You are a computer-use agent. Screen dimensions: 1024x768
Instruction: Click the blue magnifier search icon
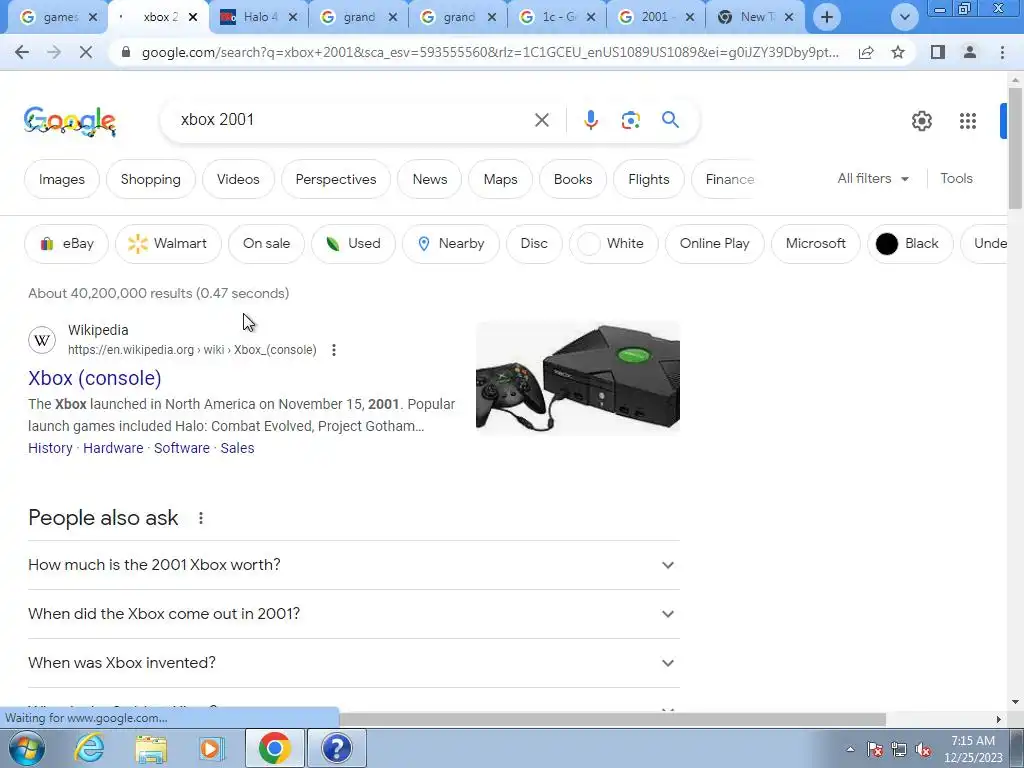(x=670, y=120)
